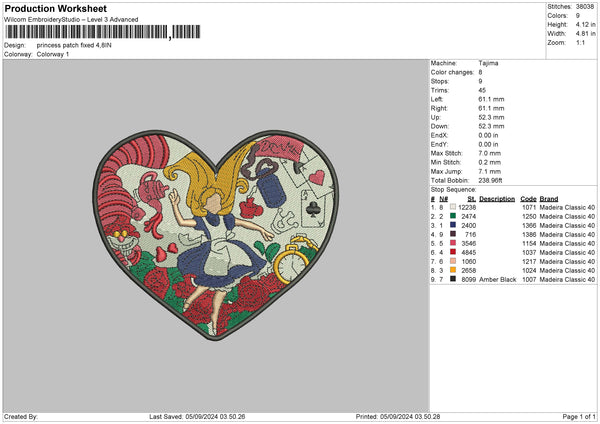Click the heart-shaped embroidery design preview
600x424 pixels.
click(x=216, y=235)
